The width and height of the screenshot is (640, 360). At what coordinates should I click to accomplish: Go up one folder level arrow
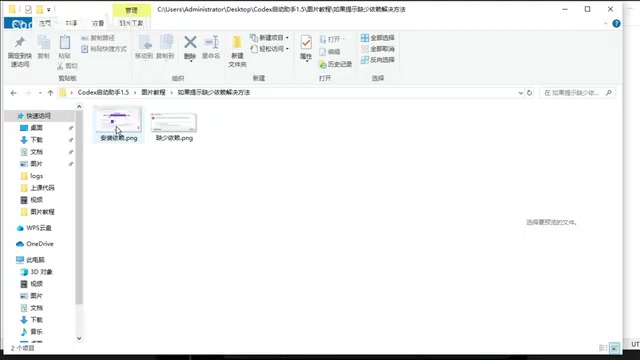point(50,93)
